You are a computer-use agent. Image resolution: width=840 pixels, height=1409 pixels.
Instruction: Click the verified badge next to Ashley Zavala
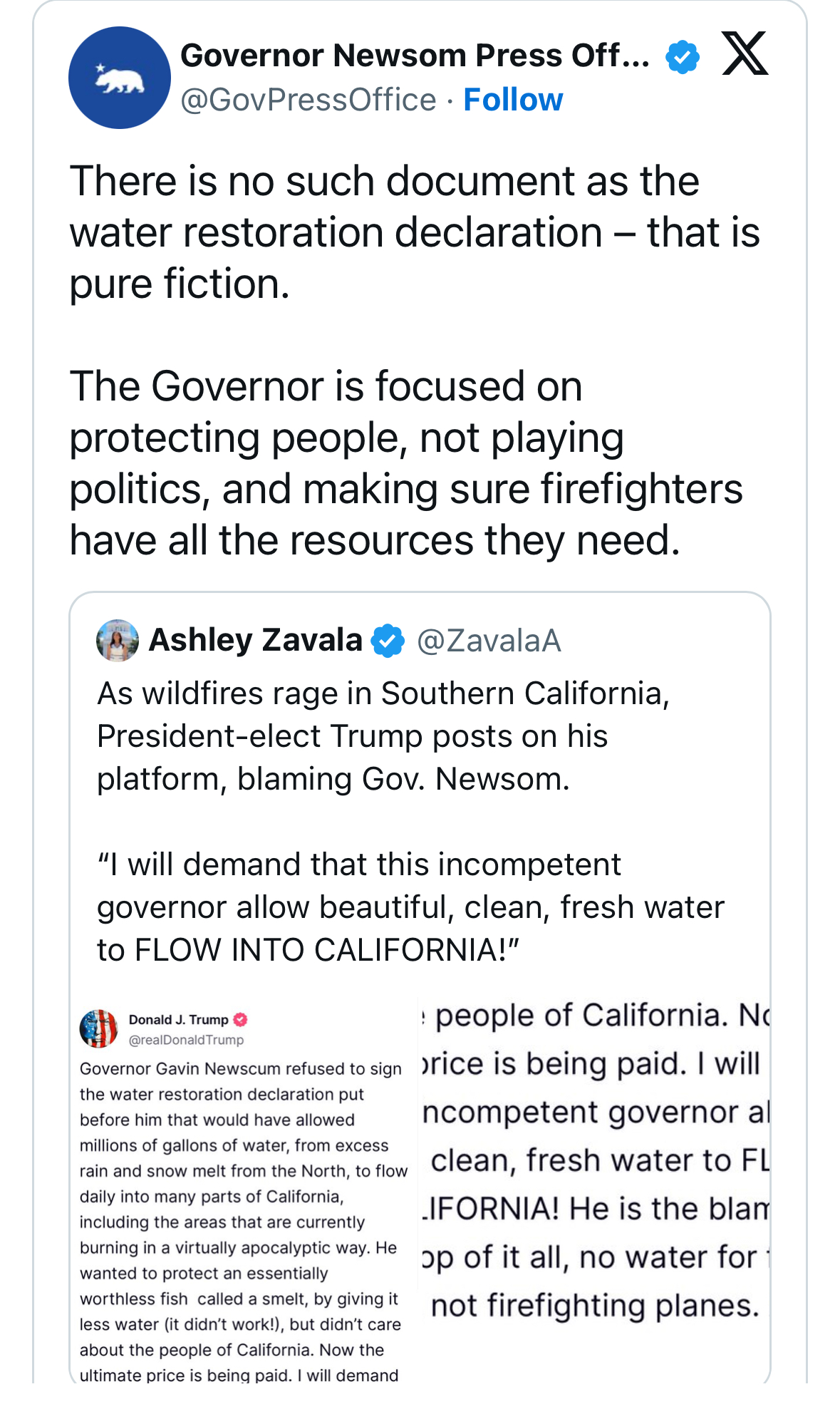(388, 640)
